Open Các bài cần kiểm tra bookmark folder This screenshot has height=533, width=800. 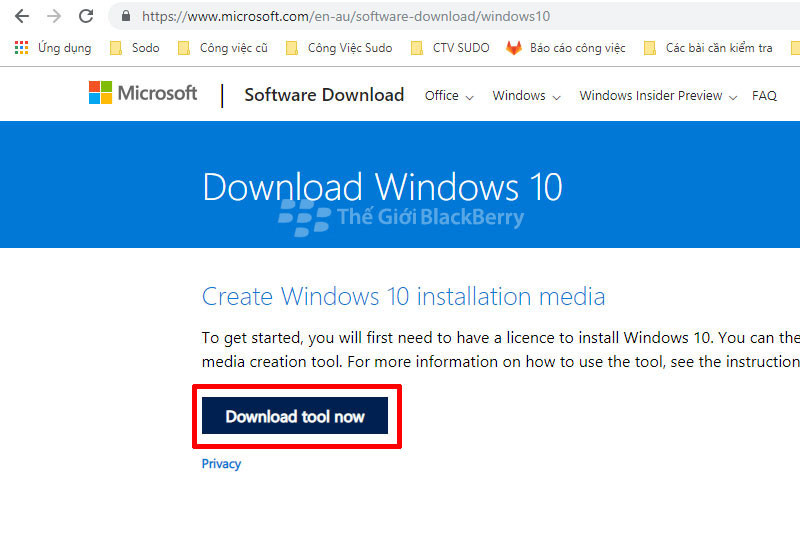click(708, 48)
